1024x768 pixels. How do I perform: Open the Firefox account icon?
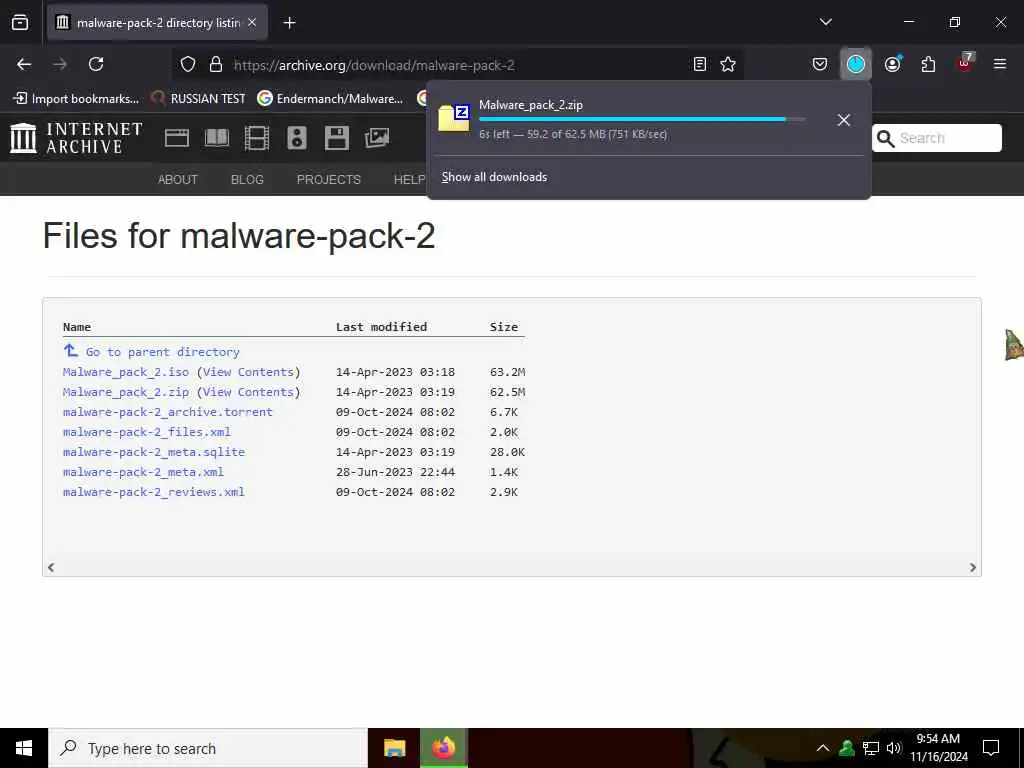893,64
